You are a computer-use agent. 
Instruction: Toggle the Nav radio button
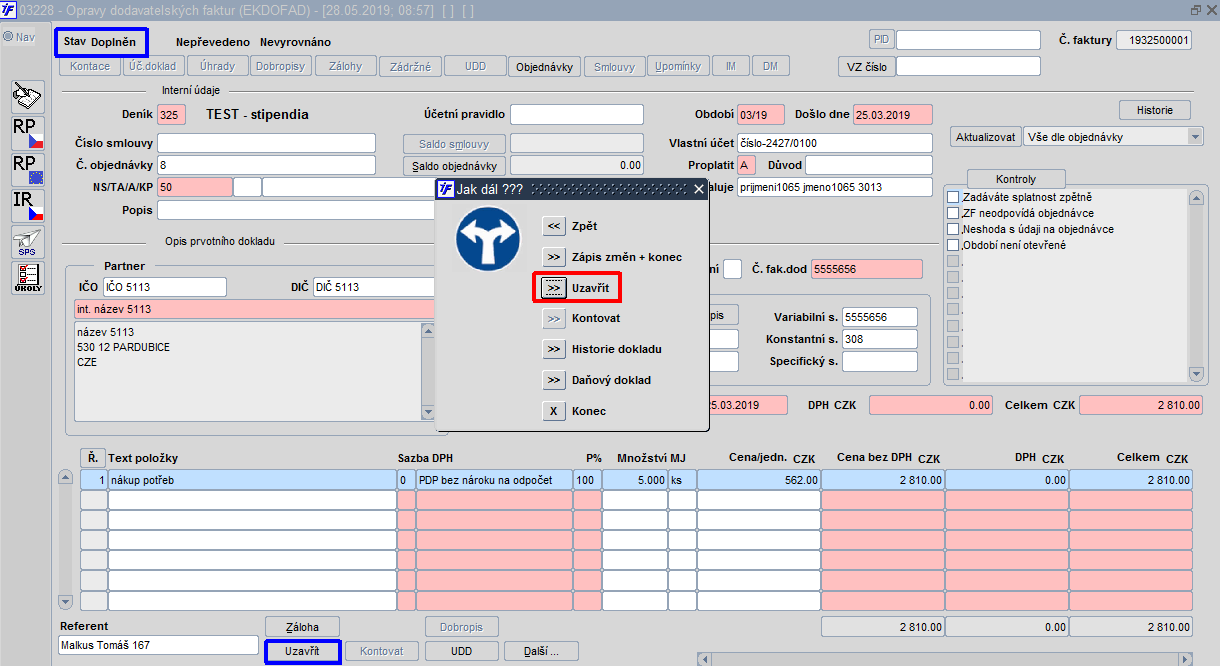[x=8, y=37]
